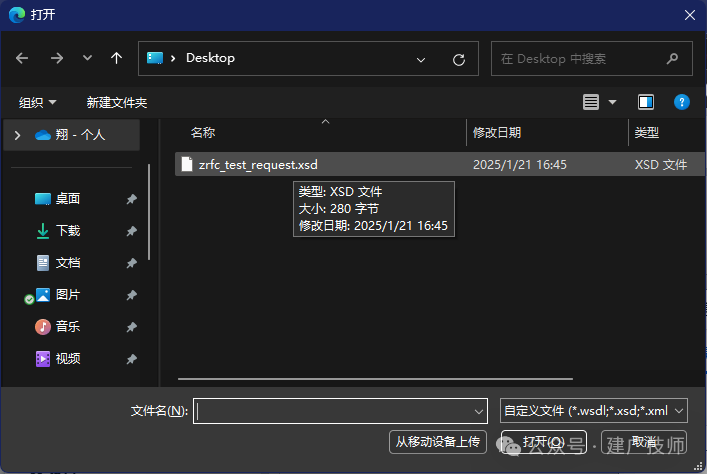The image size is (707, 474).
Task: Open help with the question mark icon
Action: (x=681, y=102)
